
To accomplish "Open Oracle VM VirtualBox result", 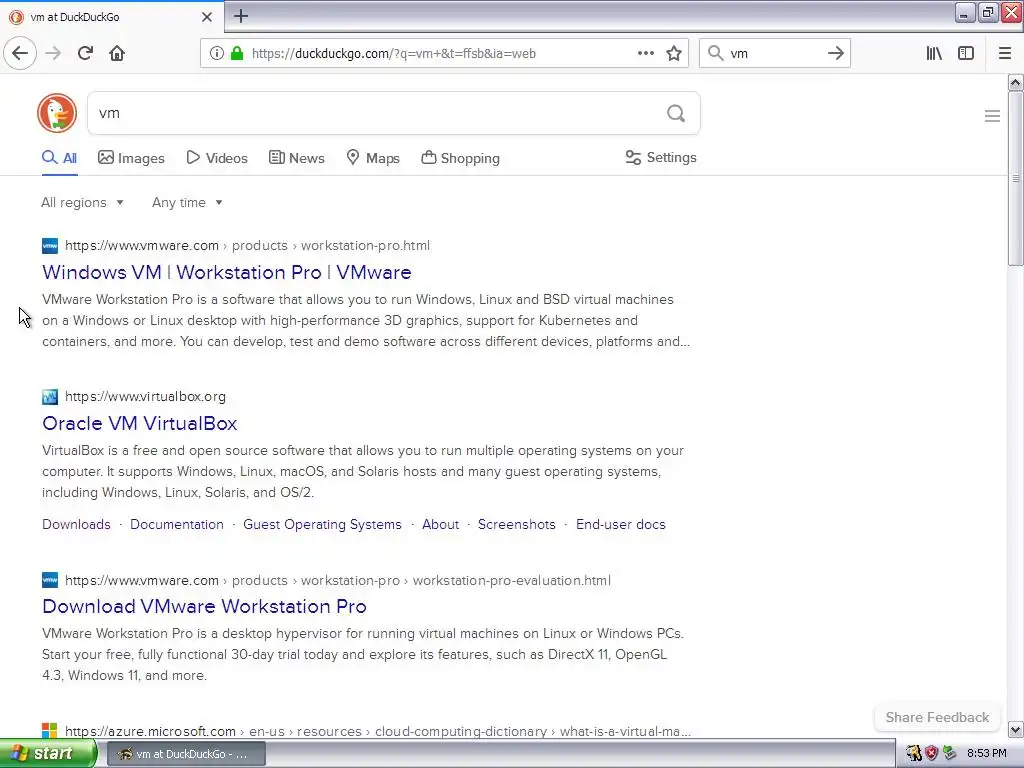I will [x=139, y=423].
